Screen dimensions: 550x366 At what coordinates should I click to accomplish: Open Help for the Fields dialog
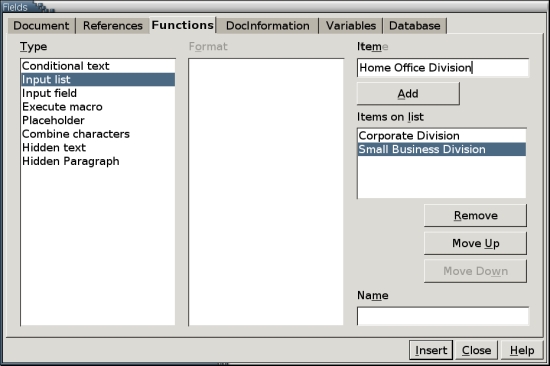pos(522,350)
